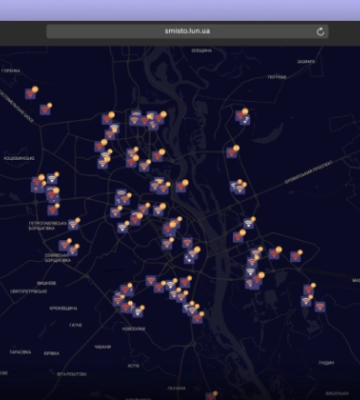This screenshot has height=400, width=360.
Task: Open marker beside Петропавлівська Борщагівка label
Action: (x=73, y=225)
